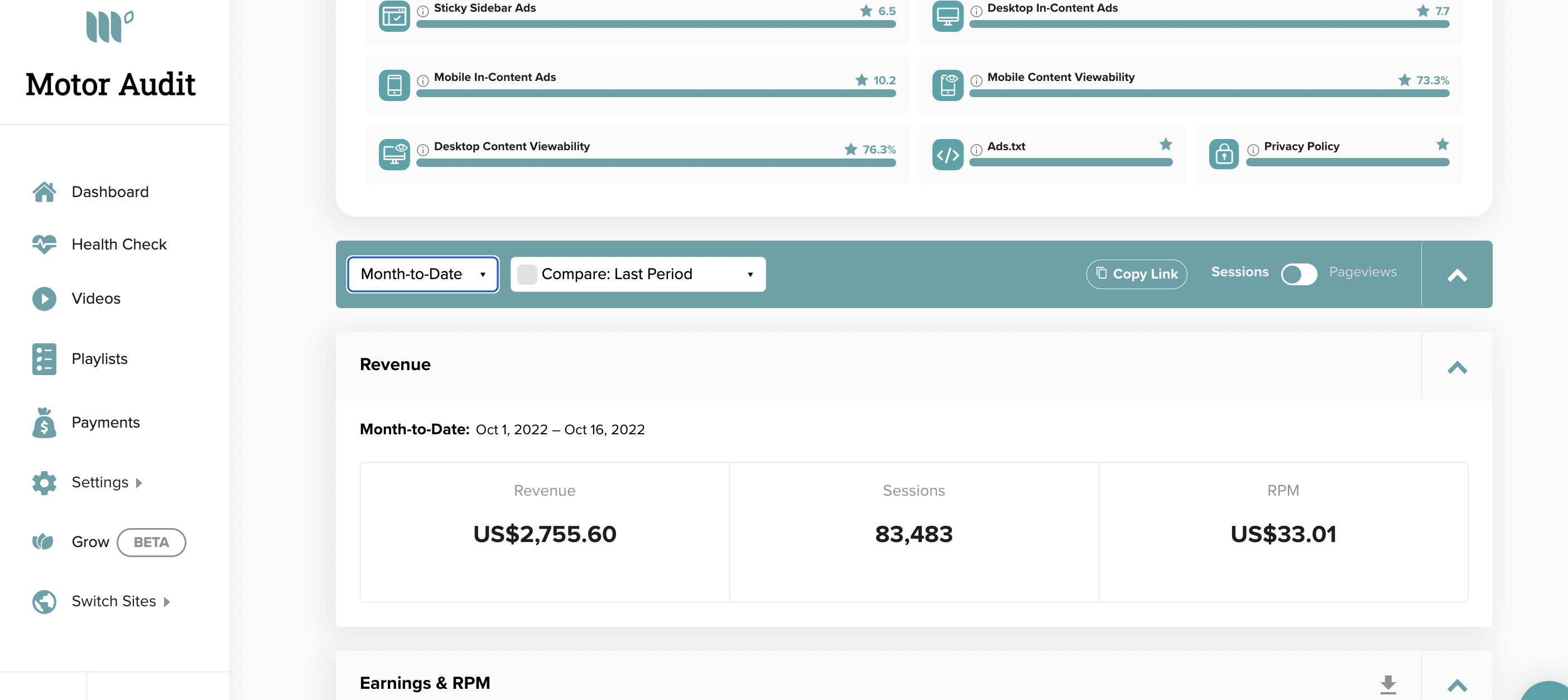
Task: Click the Earnings & RPM heading
Action: pyautogui.click(x=425, y=683)
